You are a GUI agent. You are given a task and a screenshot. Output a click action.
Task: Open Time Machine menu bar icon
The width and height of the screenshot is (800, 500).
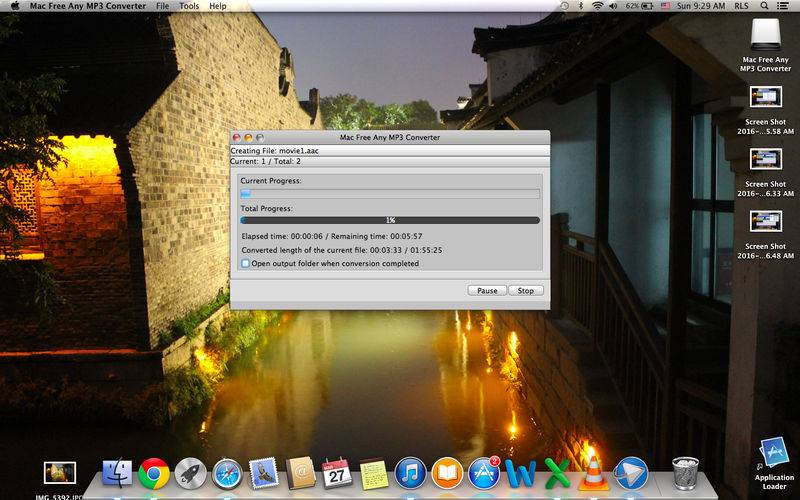point(564,6)
